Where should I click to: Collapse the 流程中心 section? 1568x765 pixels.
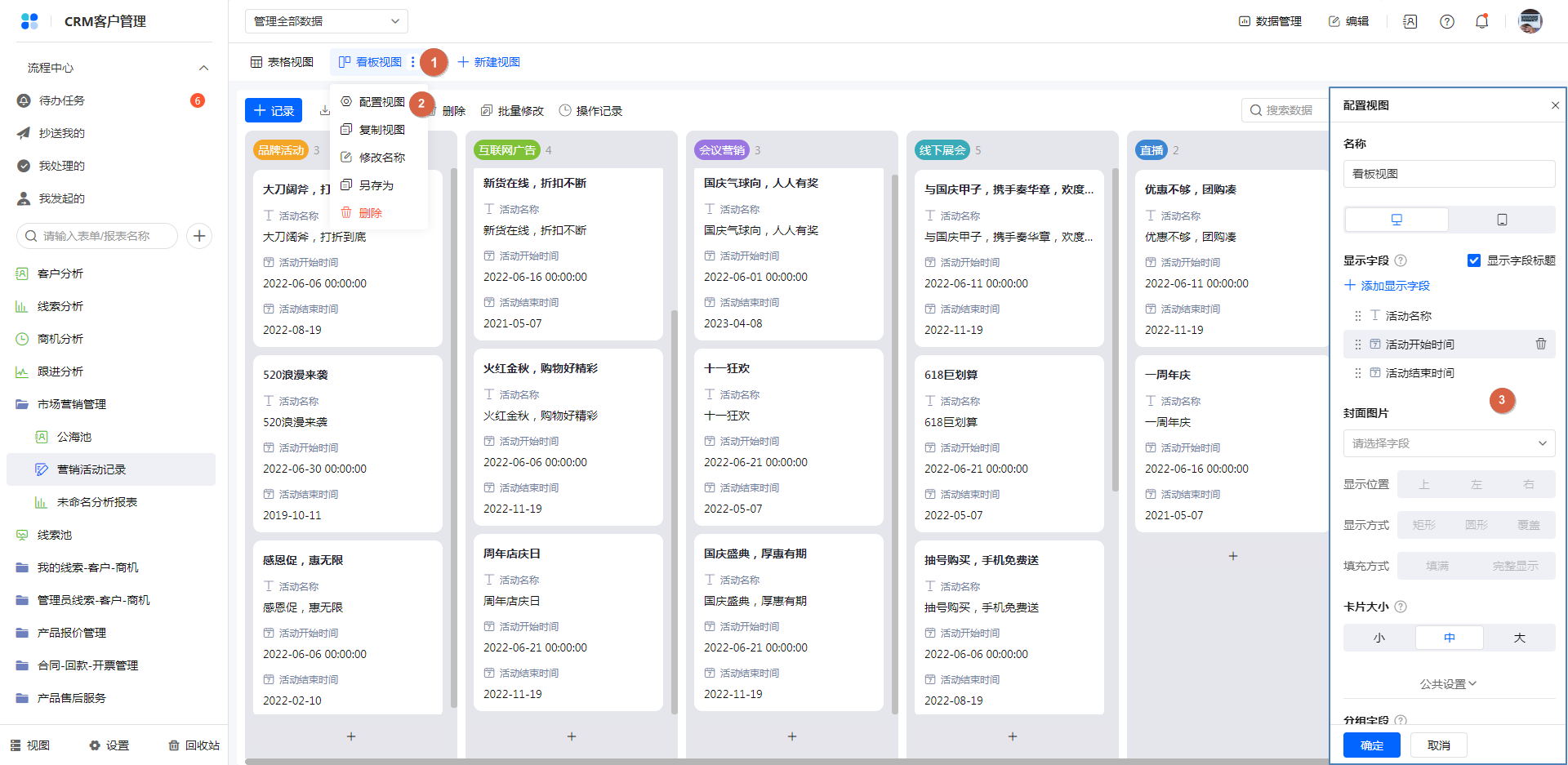[203, 68]
